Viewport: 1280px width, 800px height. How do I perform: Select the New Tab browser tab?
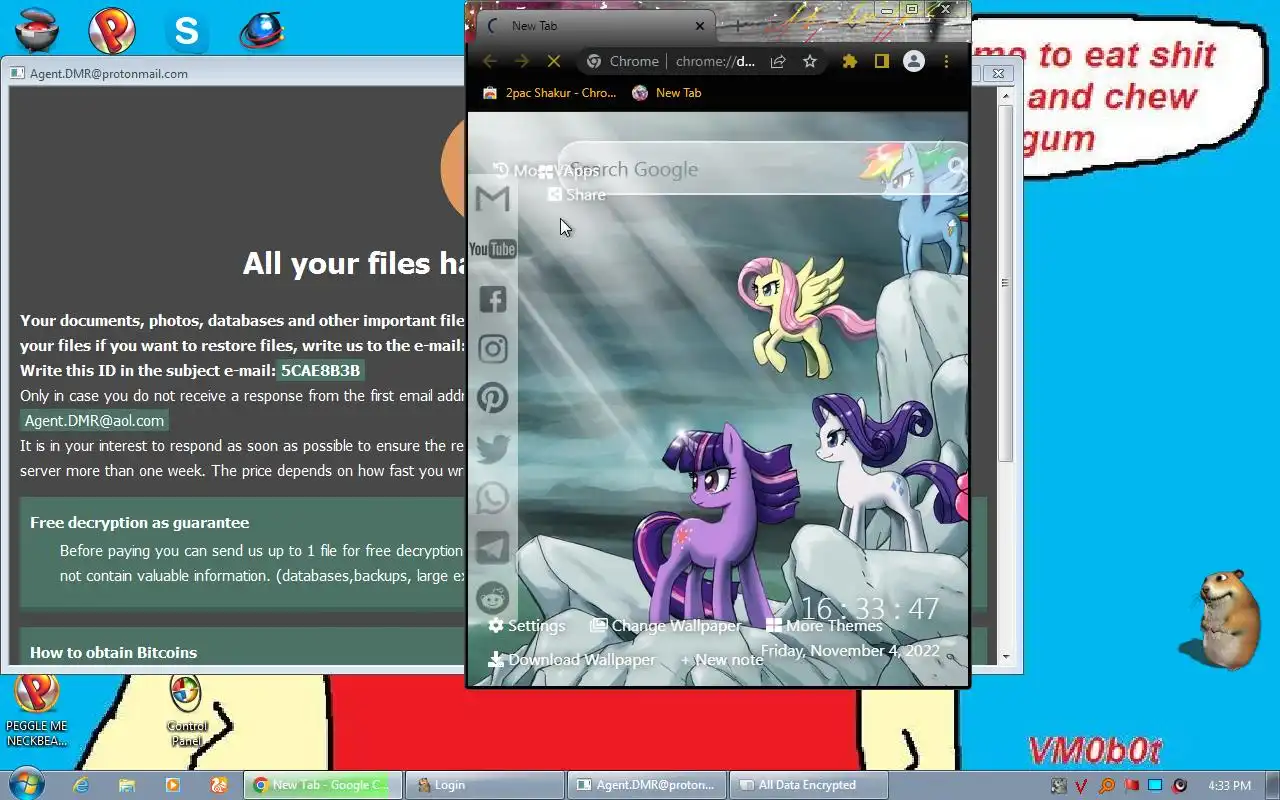[x=595, y=26]
